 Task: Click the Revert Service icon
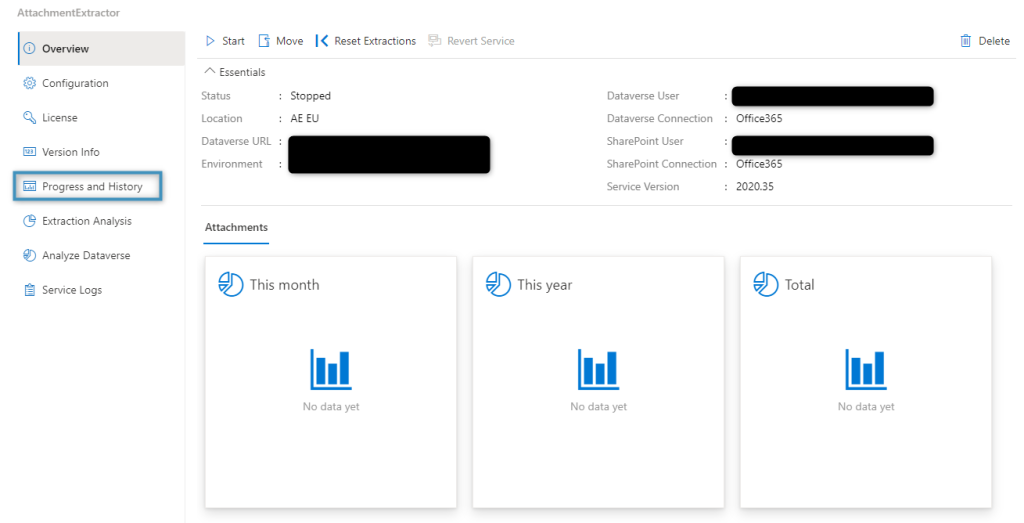[x=434, y=40]
